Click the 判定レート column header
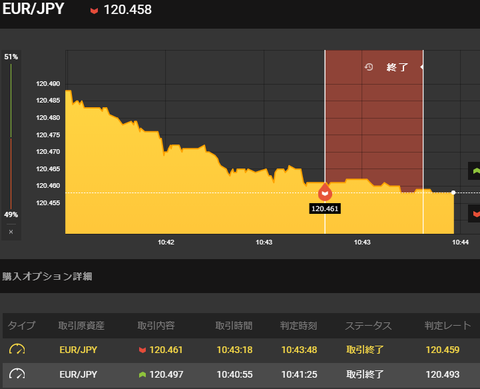This screenshot has height=389, width=480. click(x=448, y=325)
